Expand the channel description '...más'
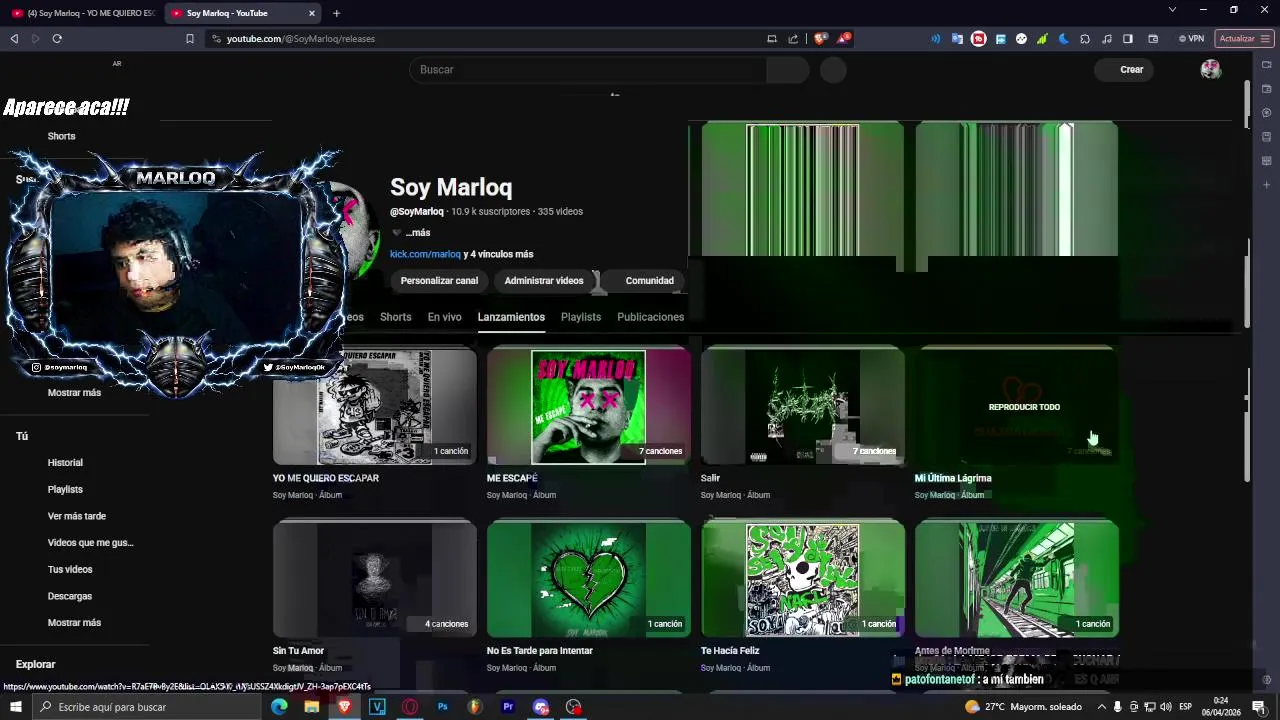Screen dimensions: 1280x720 click(x=418, y=233)
